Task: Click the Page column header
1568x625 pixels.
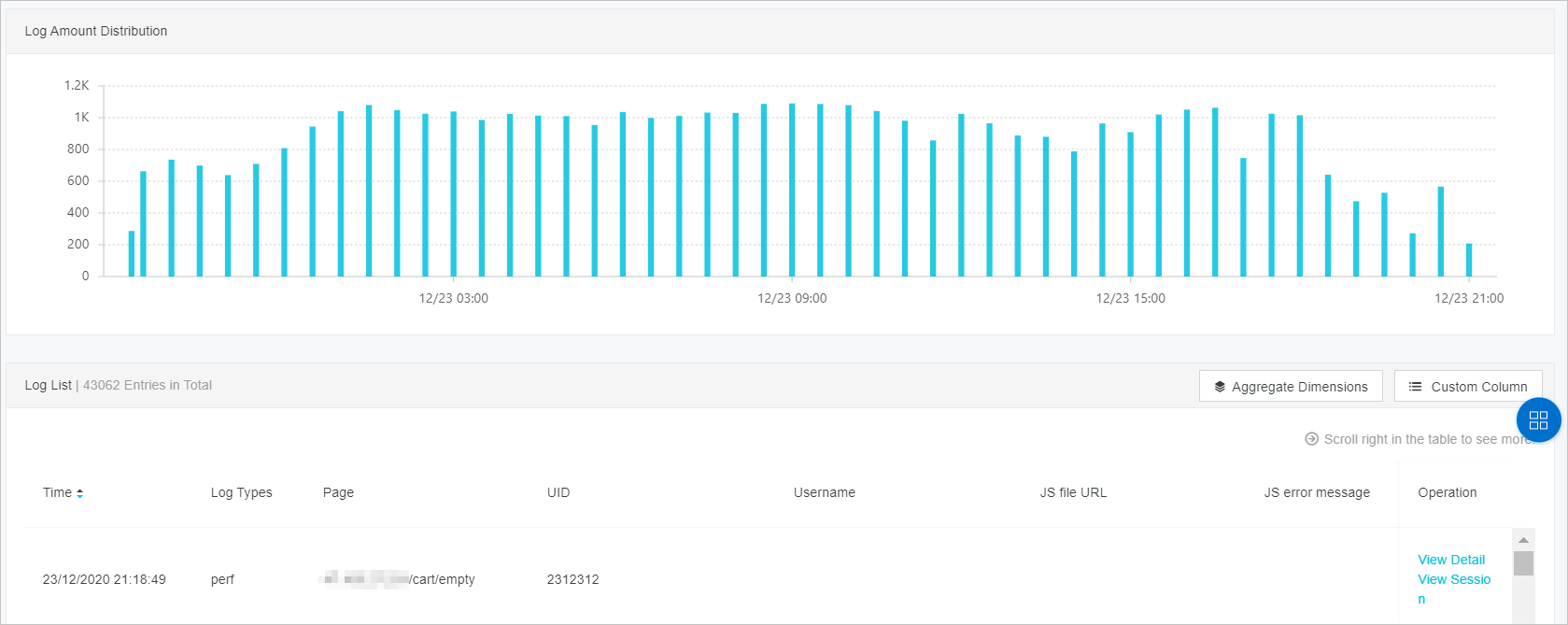Action: point(338,492)
